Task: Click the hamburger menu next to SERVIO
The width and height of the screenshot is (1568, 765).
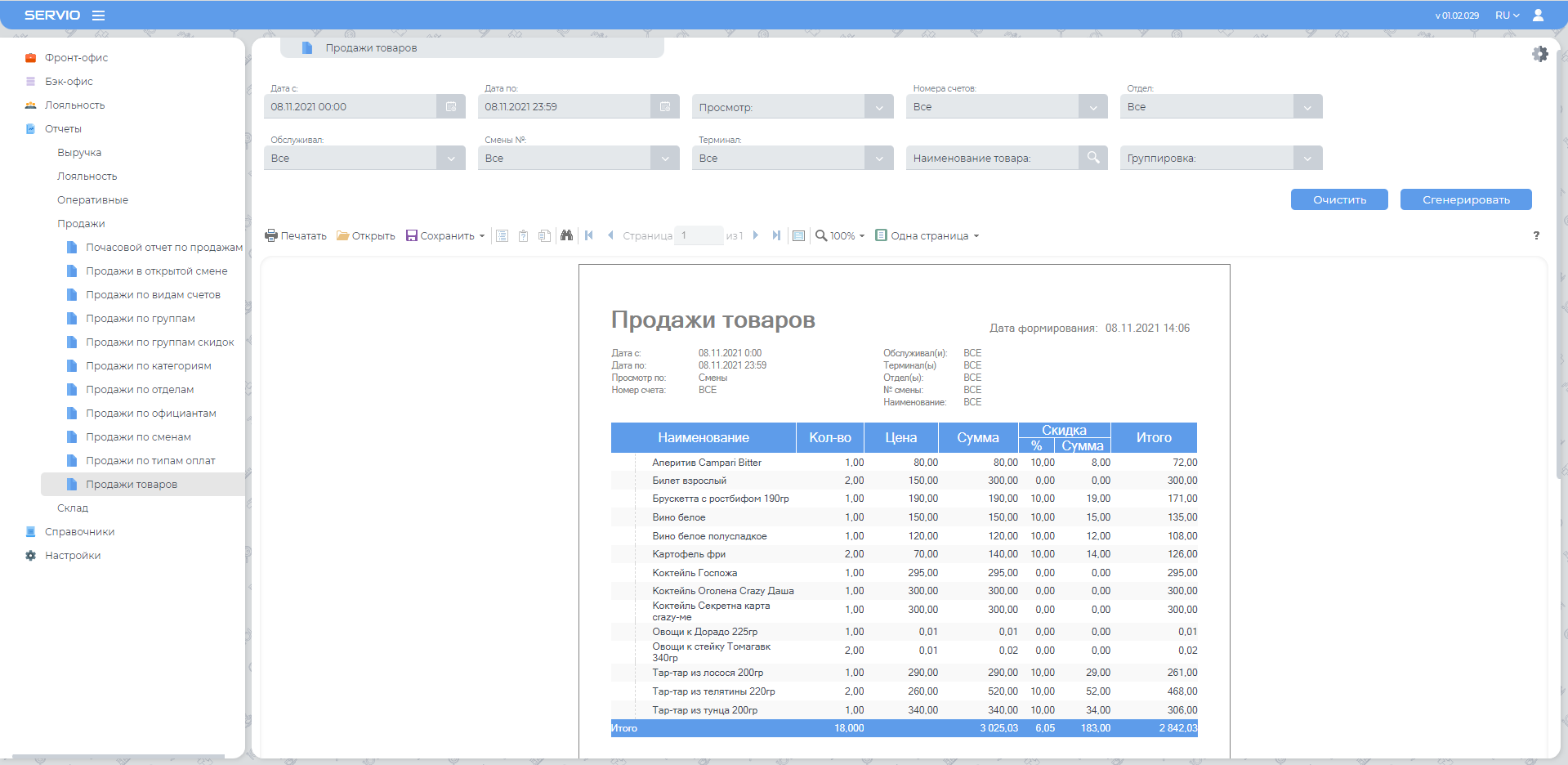Action: (98, 16)
